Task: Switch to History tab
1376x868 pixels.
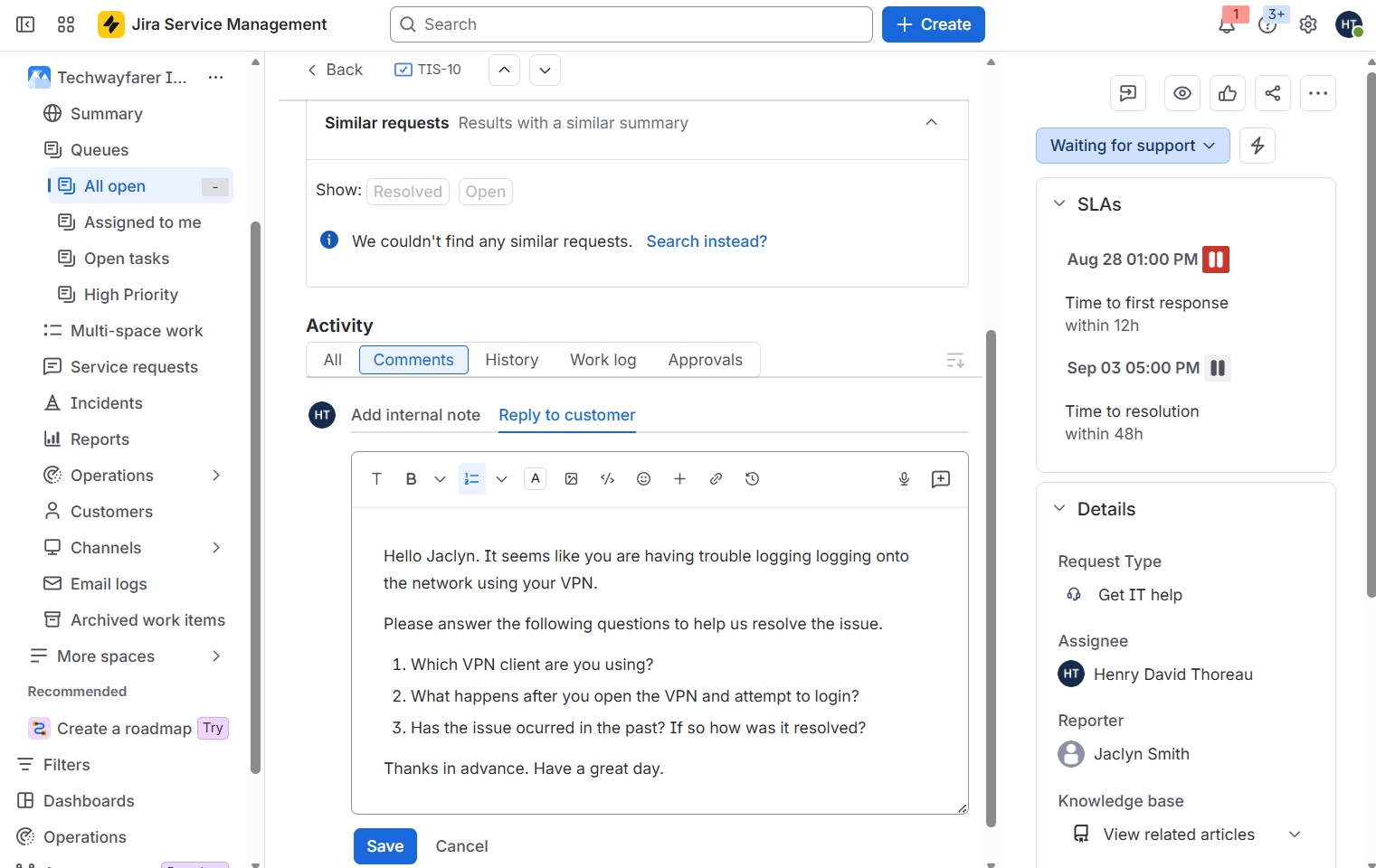Action: click(512, 360)
